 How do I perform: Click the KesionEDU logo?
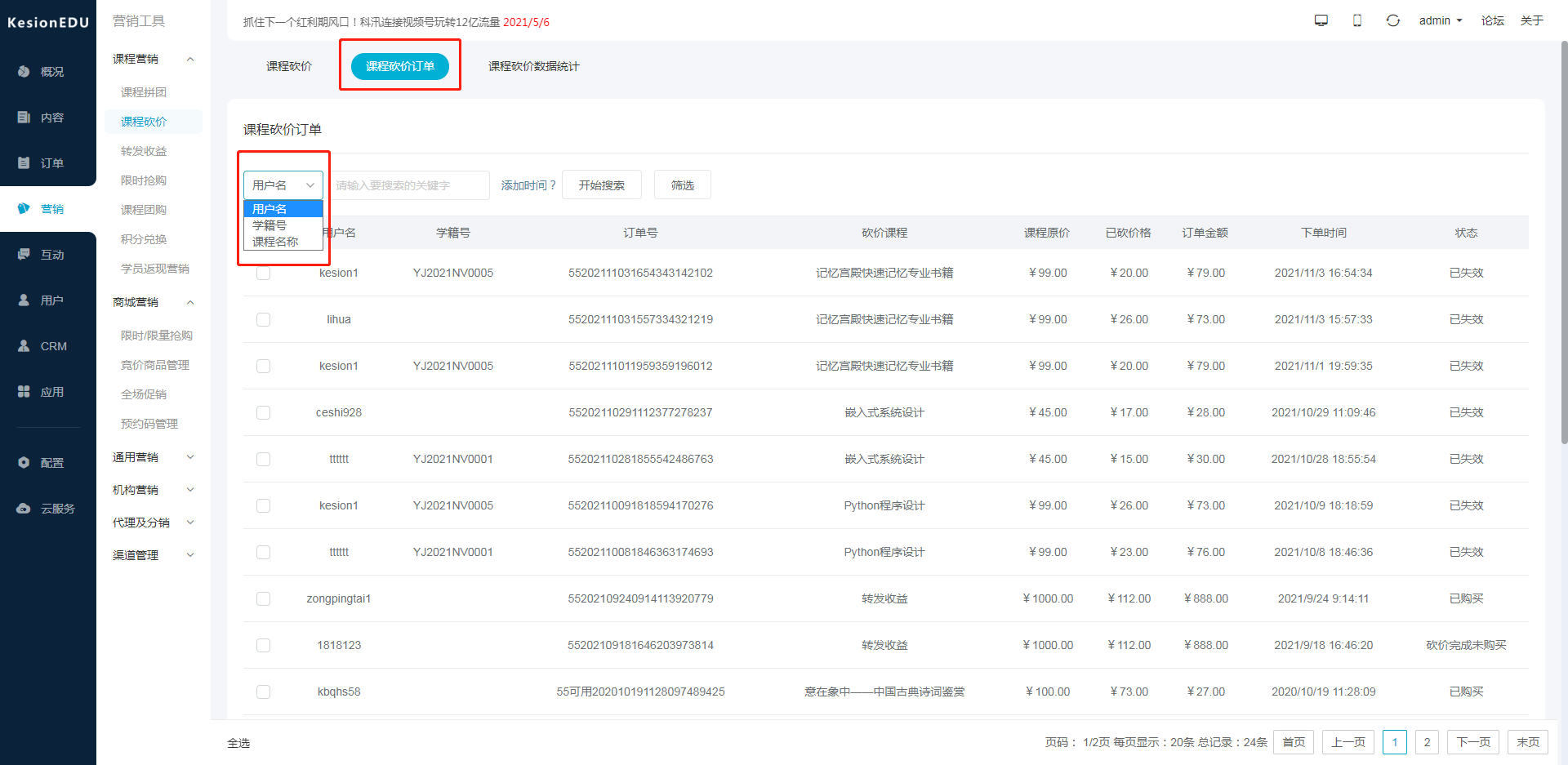48,22
